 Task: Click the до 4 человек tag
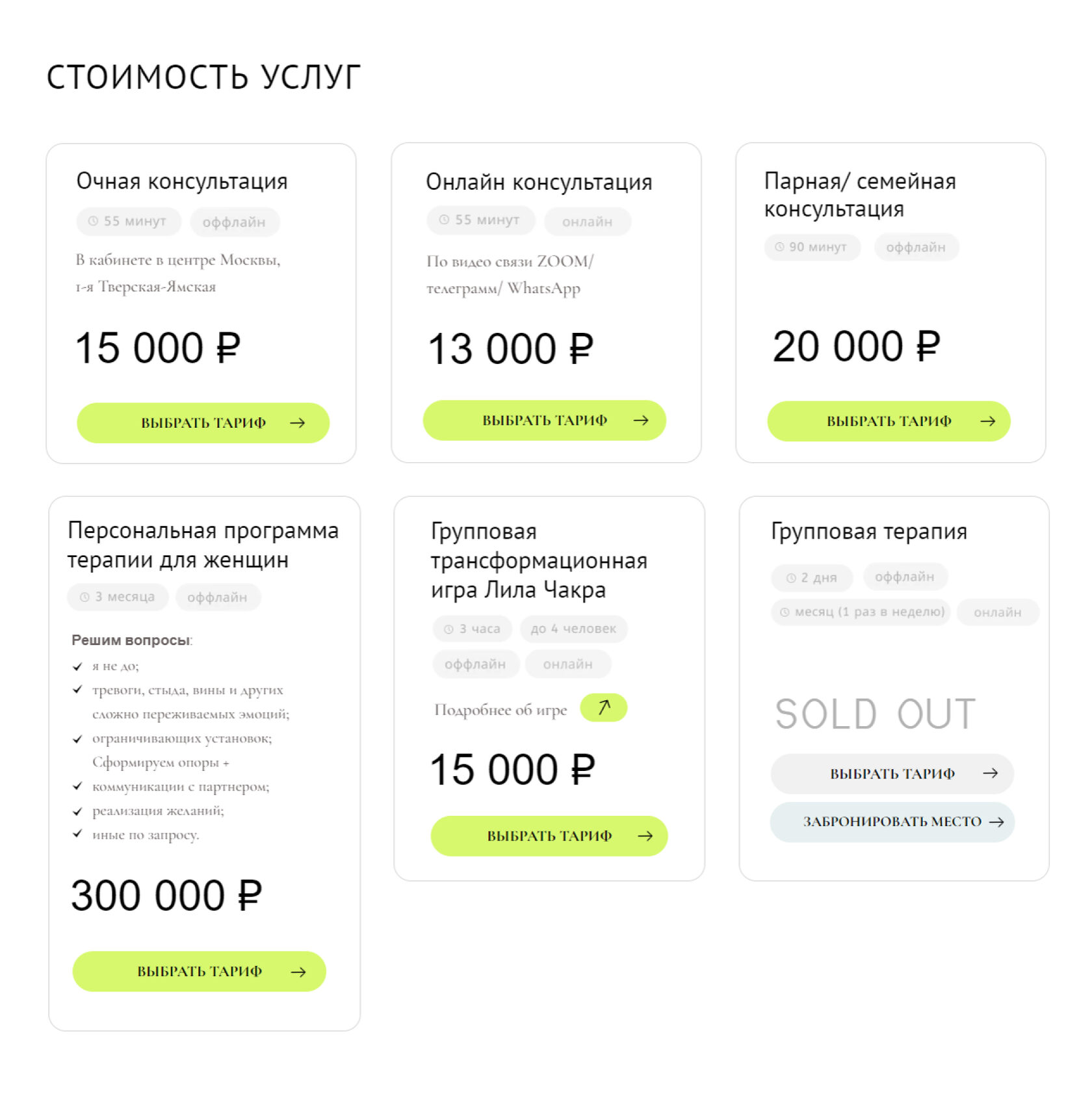coord(573,629)
